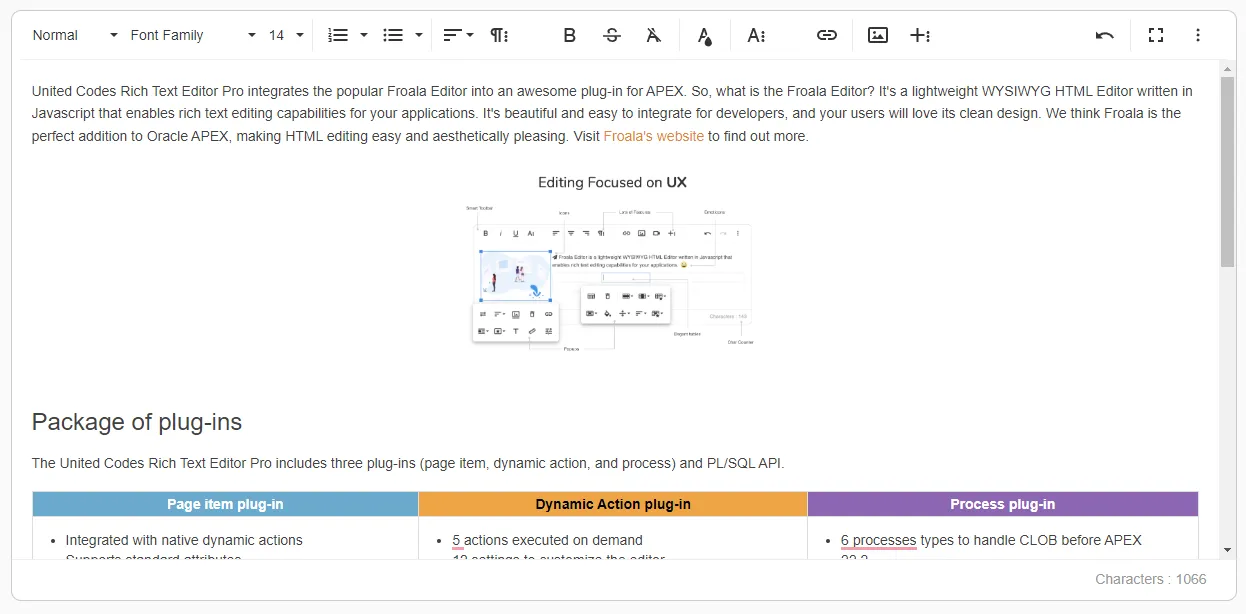This screenshot has width=1246, height=614.
Task: Open more text options
Action: point(756,35)
